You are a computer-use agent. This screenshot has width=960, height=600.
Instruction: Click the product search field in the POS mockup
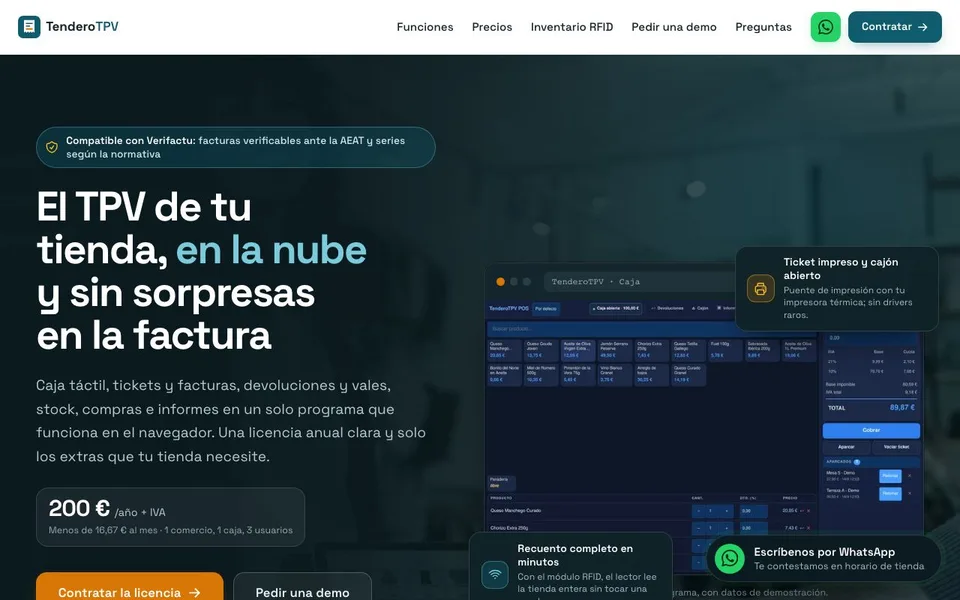652,329
